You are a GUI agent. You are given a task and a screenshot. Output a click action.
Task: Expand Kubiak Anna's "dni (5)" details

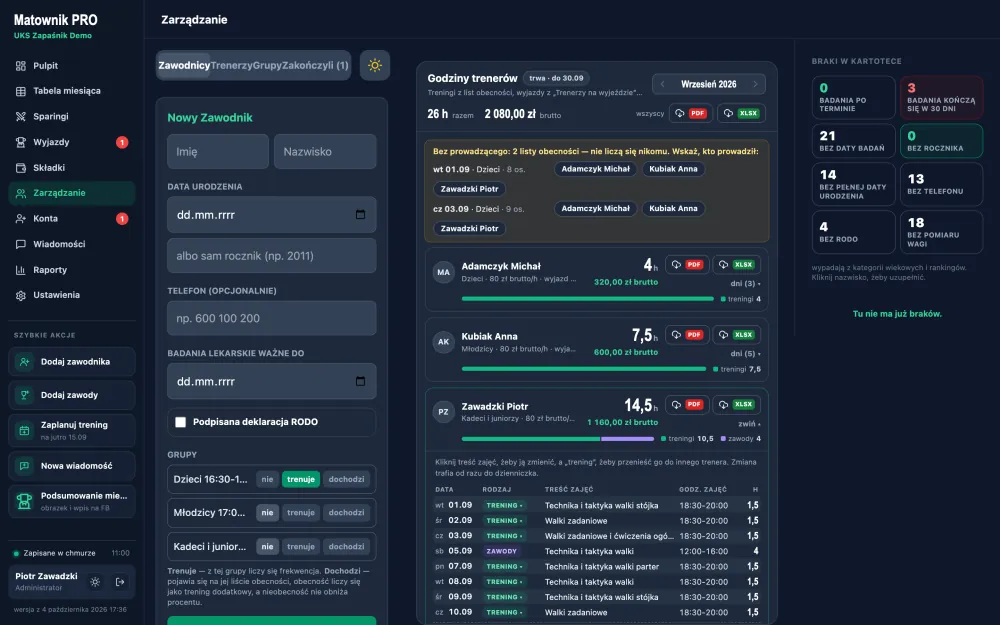pos(745,354)
